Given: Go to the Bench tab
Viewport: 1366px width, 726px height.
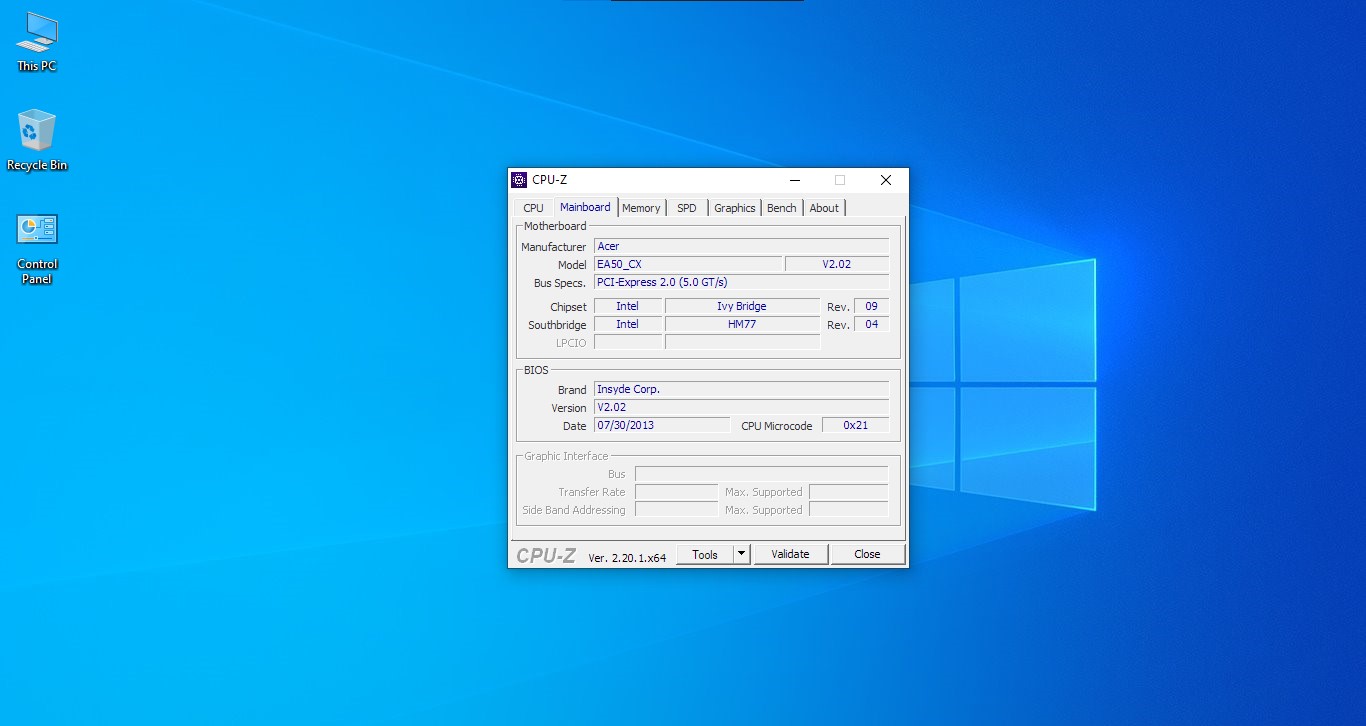Looking at the screenshot, I should [x=782, y=208].
